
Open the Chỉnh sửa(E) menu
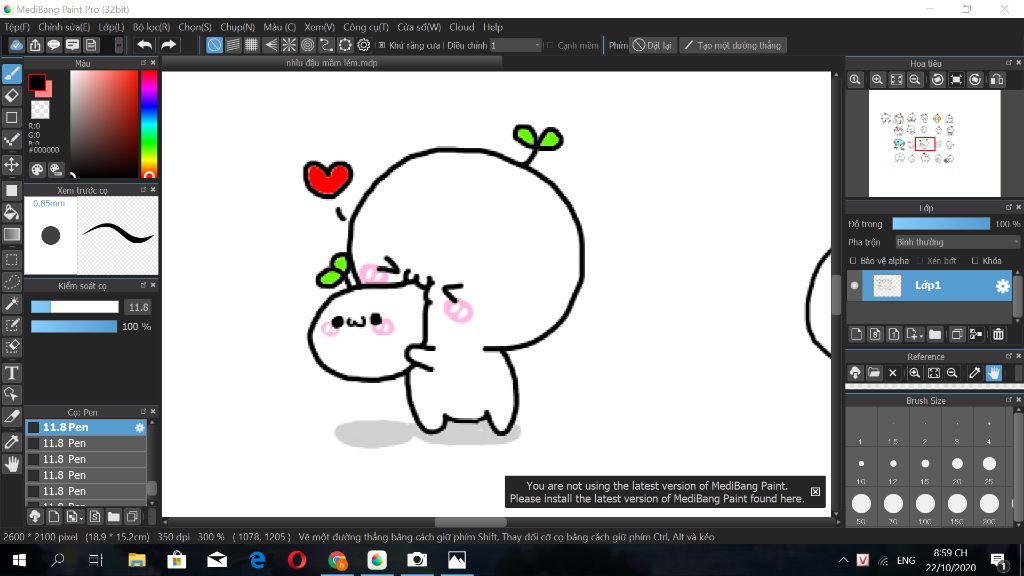(64, 27)
